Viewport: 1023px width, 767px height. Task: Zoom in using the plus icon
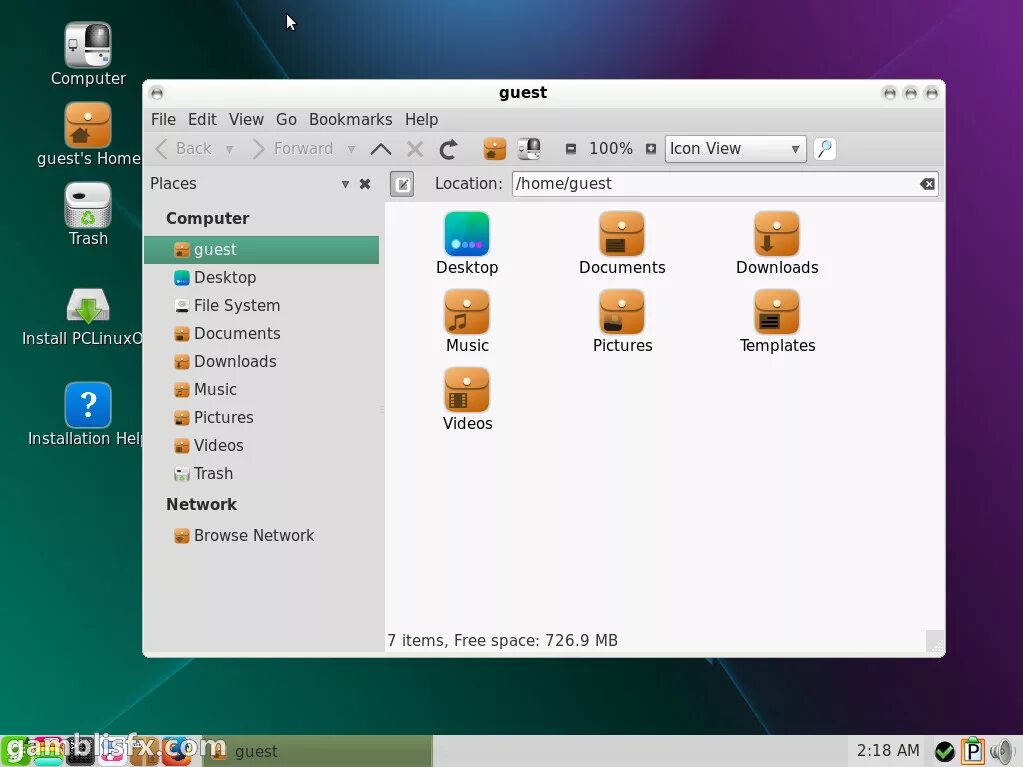coord(651,148)
